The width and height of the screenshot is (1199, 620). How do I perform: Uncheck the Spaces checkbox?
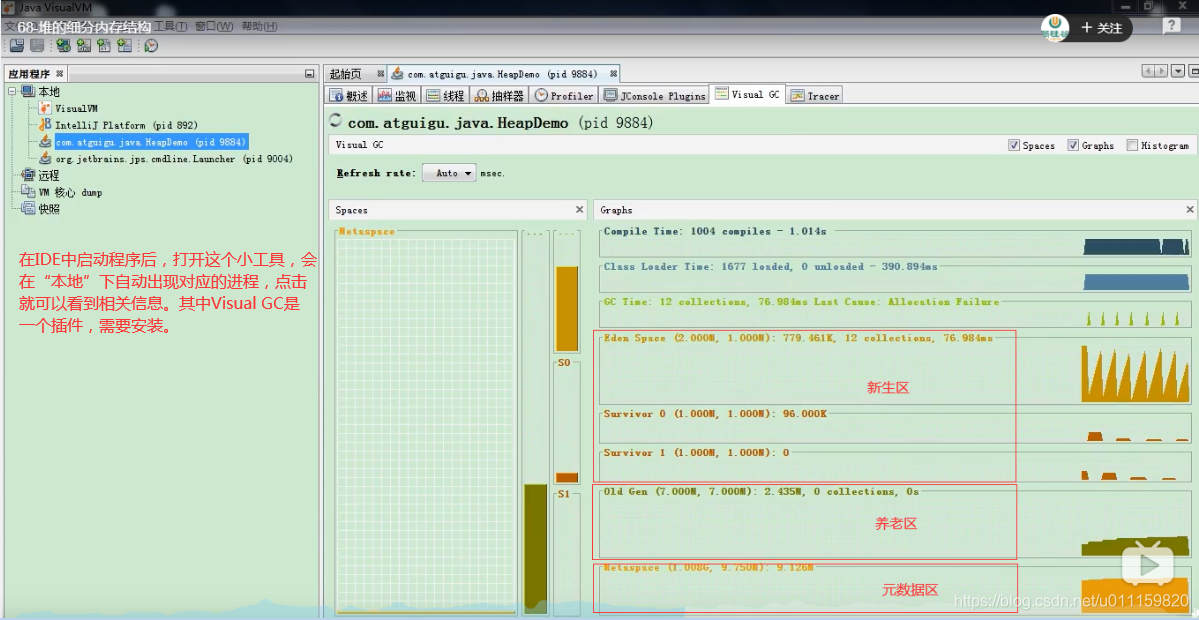point(1014,145)
